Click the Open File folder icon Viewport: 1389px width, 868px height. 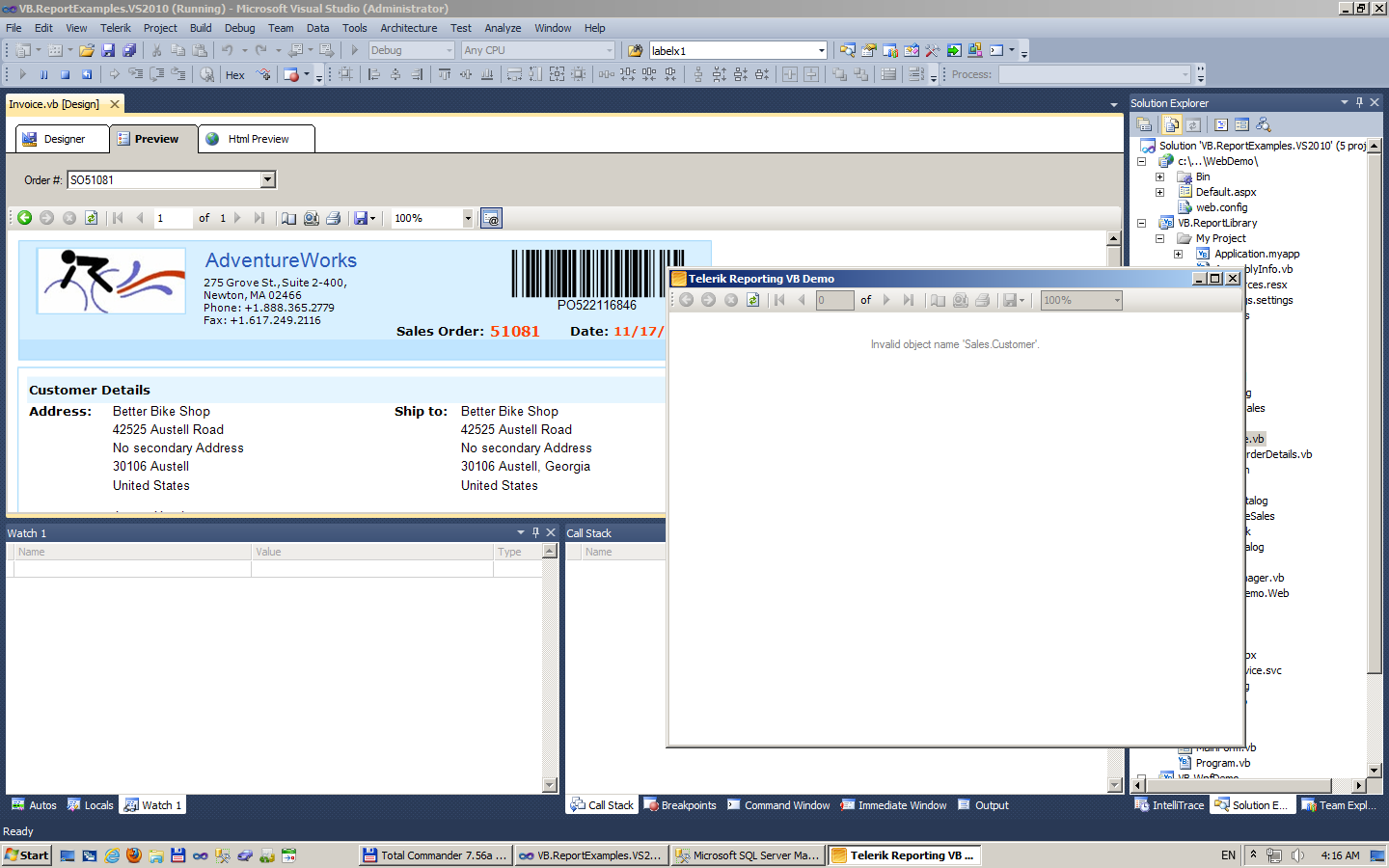(87, 50)
